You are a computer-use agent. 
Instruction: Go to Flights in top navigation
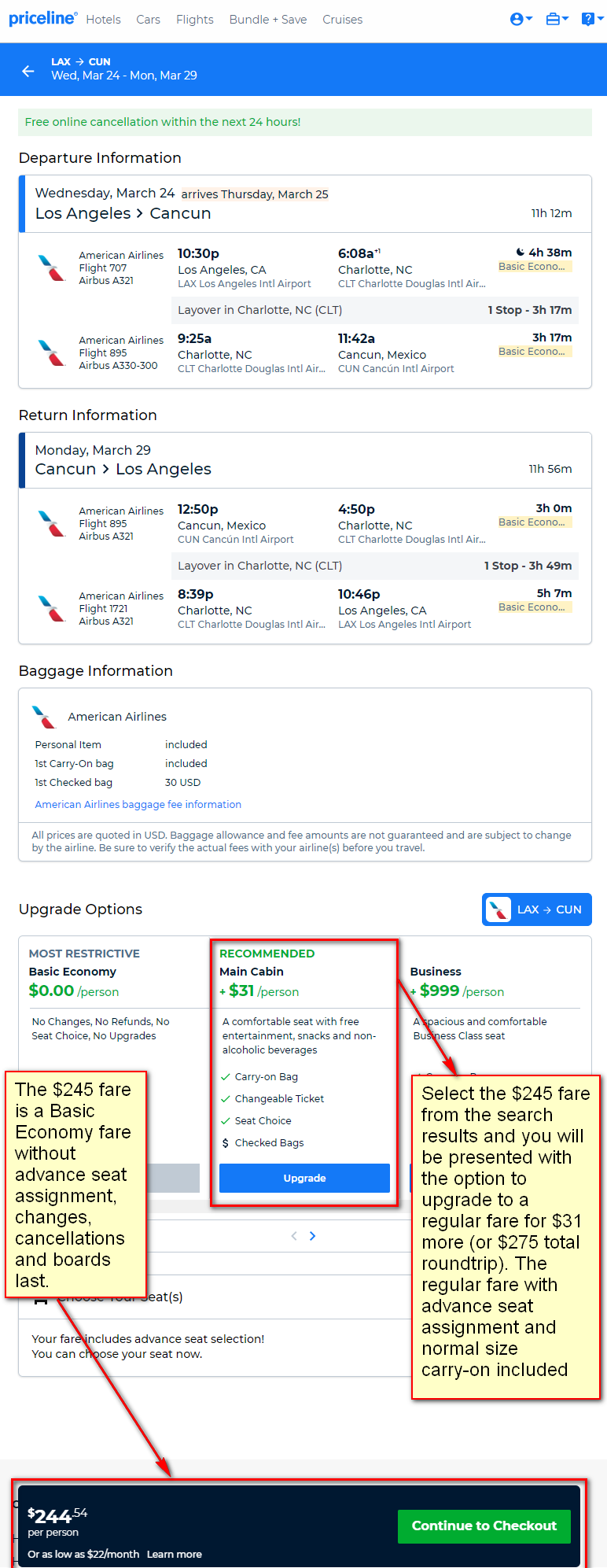click(195, 20)
